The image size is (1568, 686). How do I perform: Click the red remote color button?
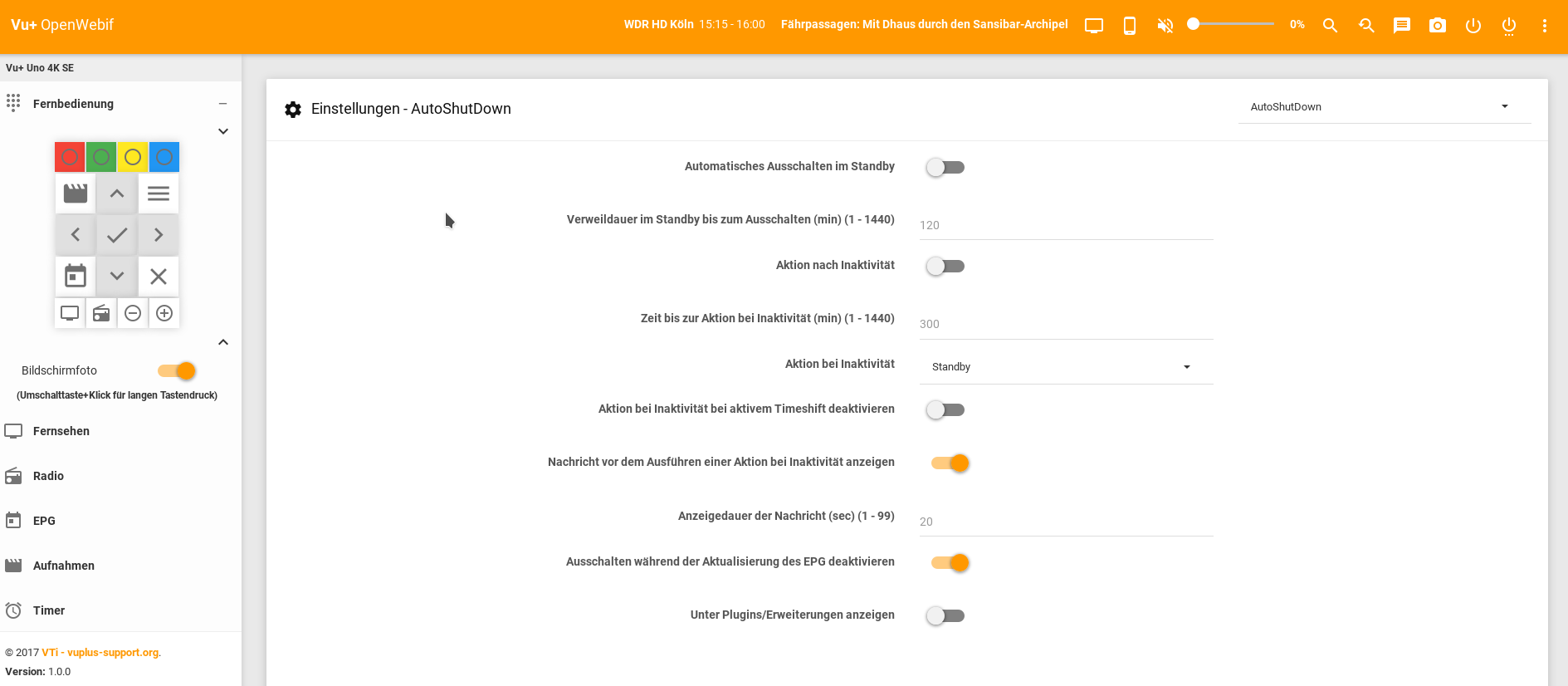pyautogui.click(x=71, y=157)
